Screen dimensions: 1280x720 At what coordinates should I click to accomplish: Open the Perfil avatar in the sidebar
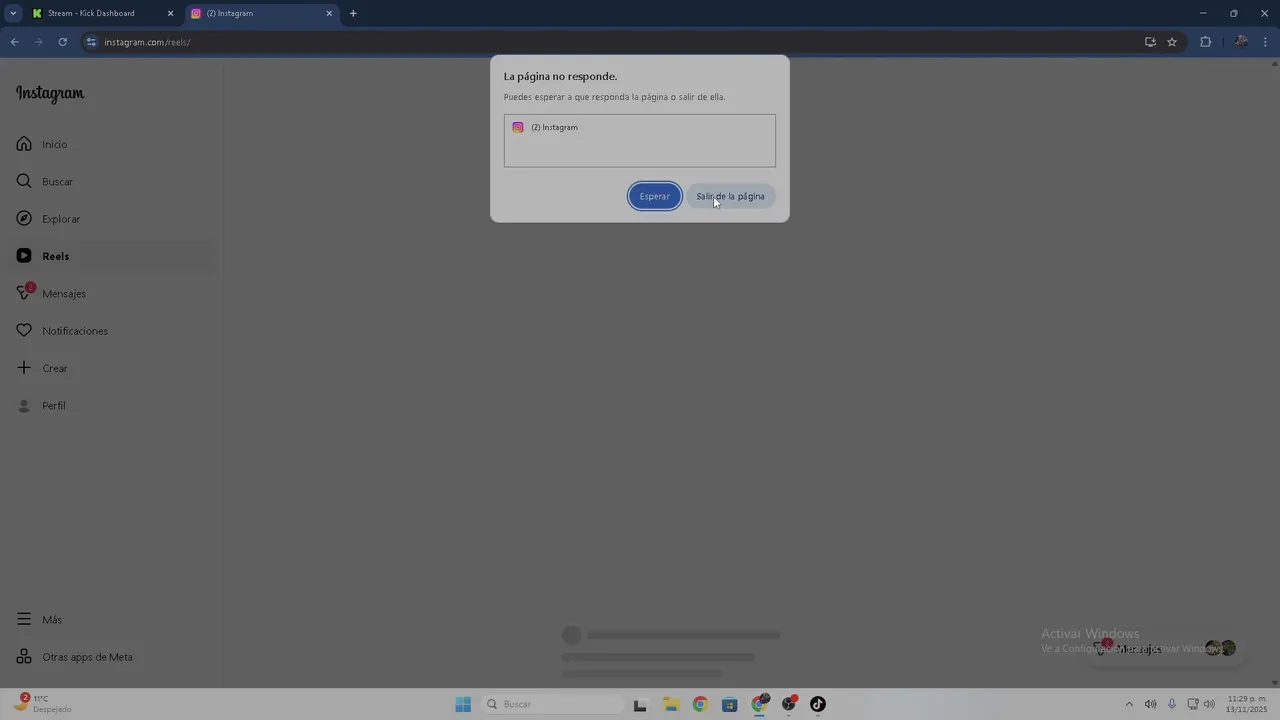coord(24,405)
